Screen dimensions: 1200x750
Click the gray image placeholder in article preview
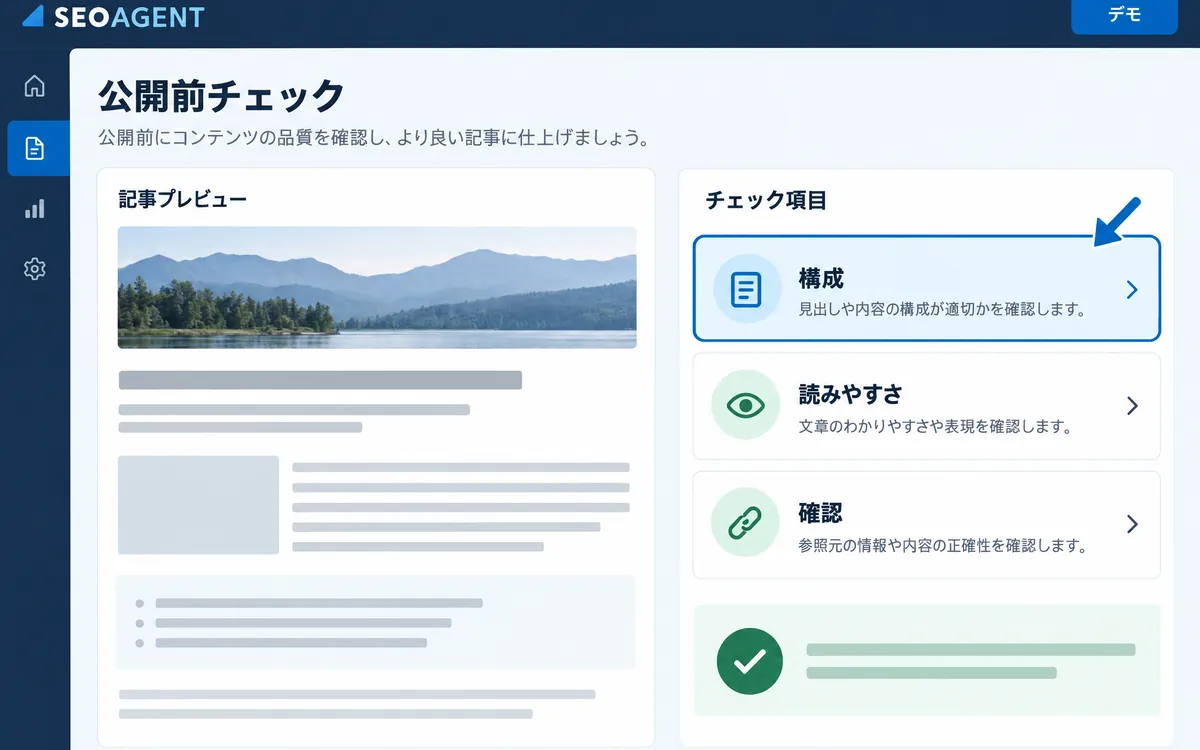coord(198,505)
